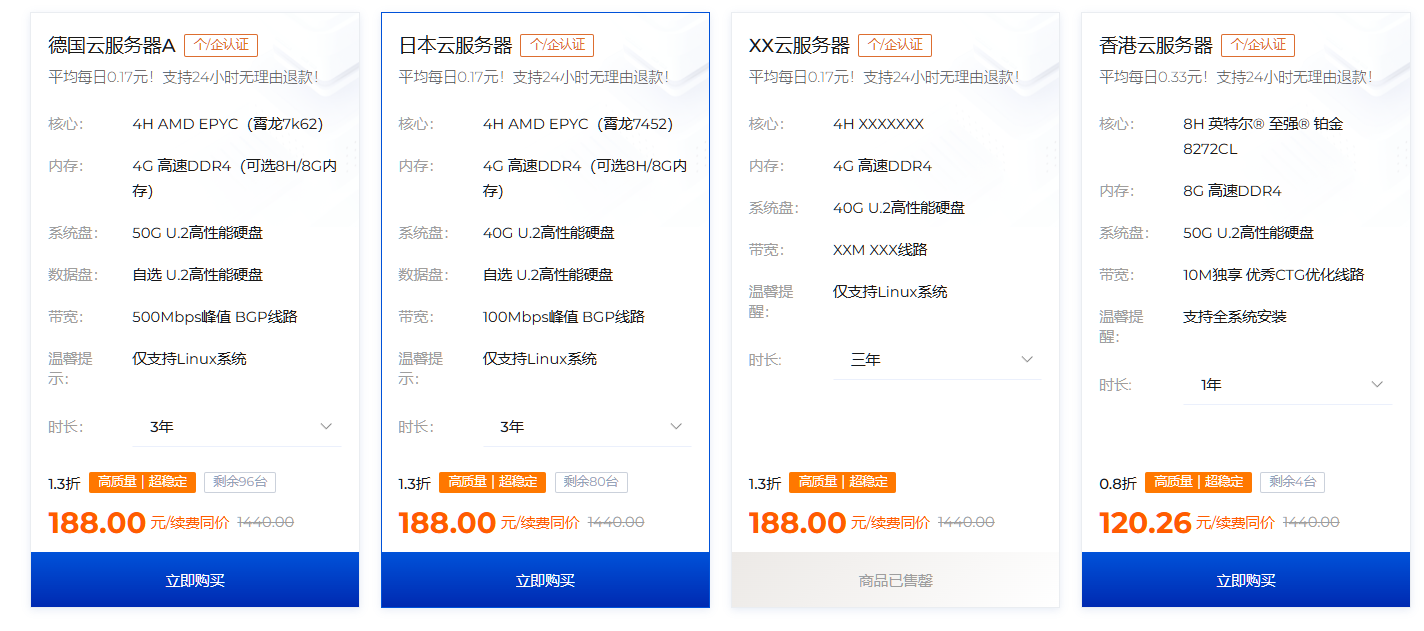This screenshot has width=1424, height=631.
Task: Click the 日本云服务器 个/企认证 badge
Action: click(x=557, y=45)
